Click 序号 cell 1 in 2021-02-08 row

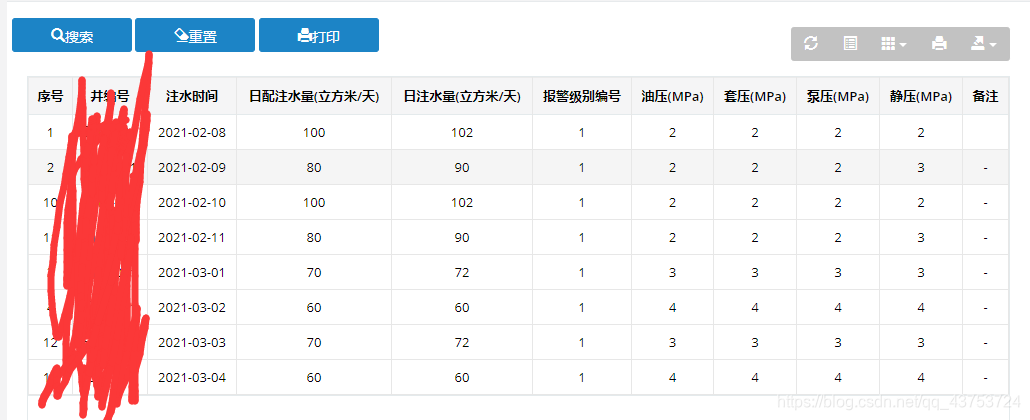[50, 133]
